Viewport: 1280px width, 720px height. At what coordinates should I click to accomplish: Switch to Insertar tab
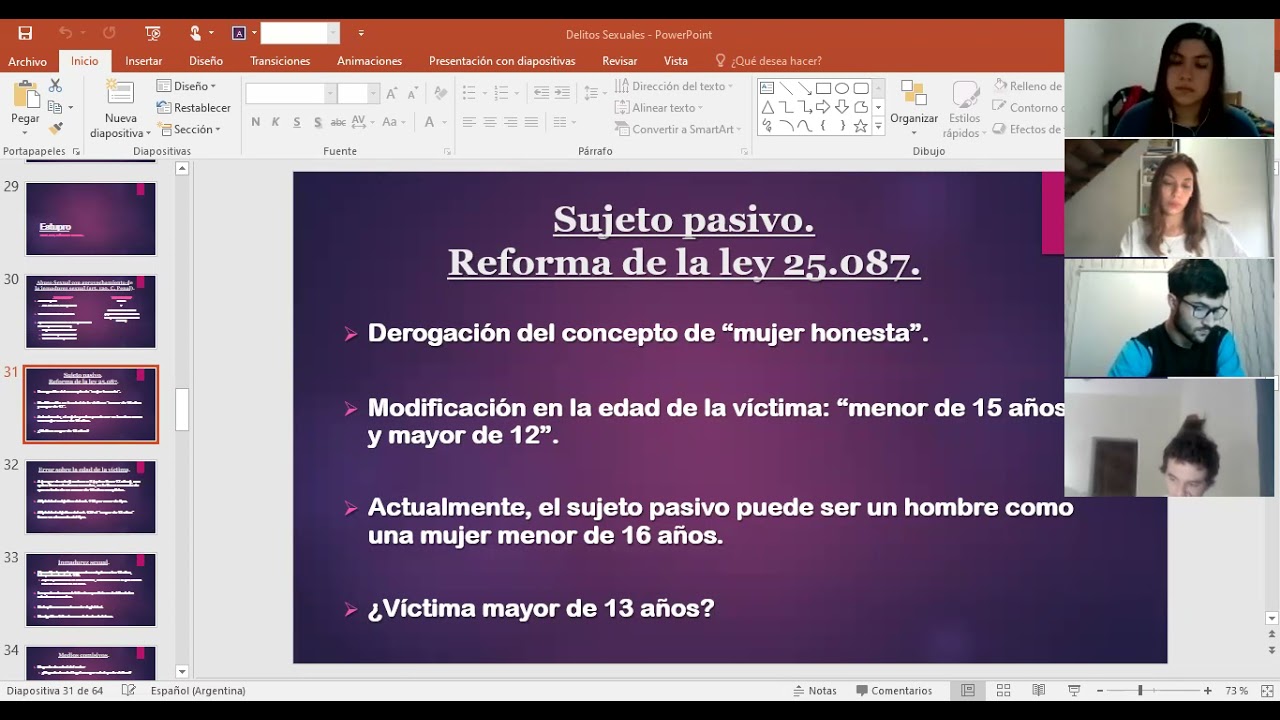click(143, 61)
